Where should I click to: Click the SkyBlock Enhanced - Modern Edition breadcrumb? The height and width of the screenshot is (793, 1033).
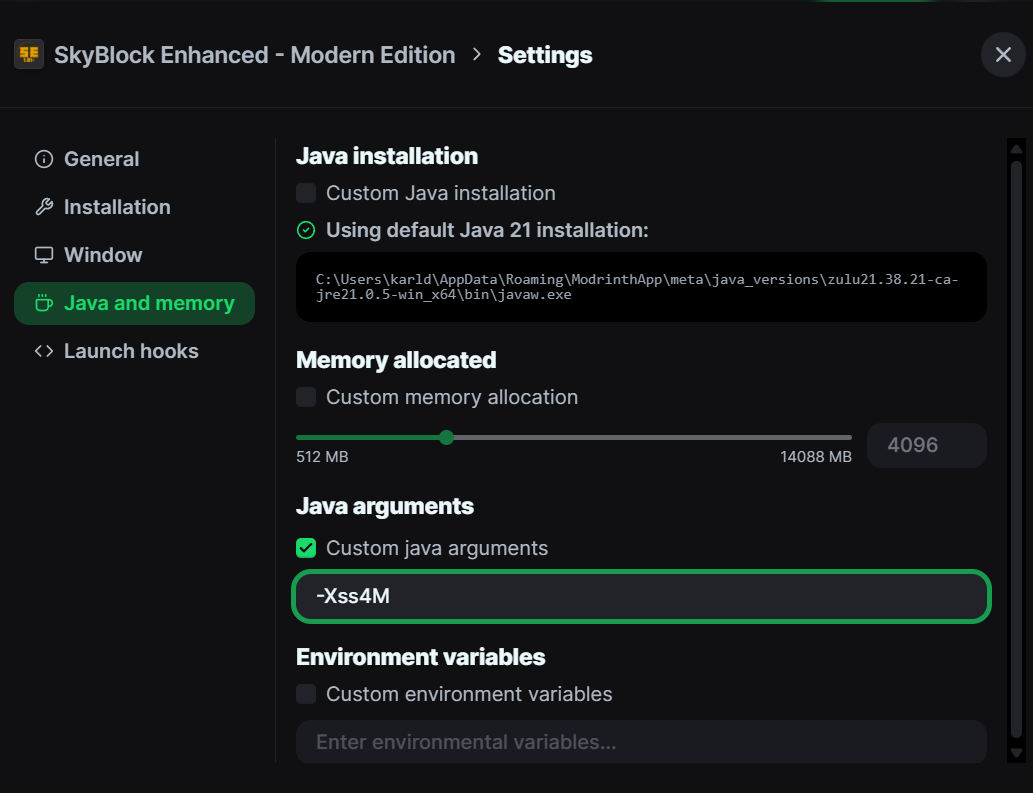(x=254, y=55)
